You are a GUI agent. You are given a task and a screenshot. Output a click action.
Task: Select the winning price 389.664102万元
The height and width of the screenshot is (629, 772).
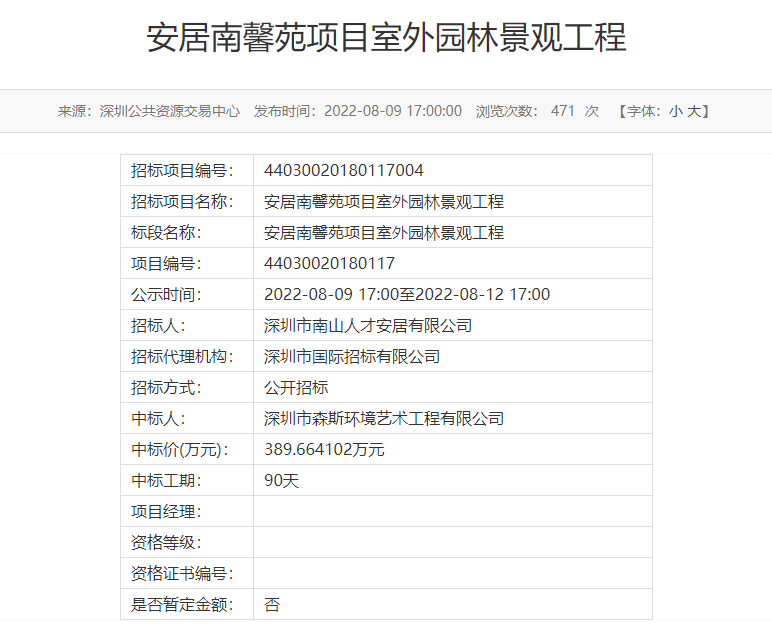point(324,449)
